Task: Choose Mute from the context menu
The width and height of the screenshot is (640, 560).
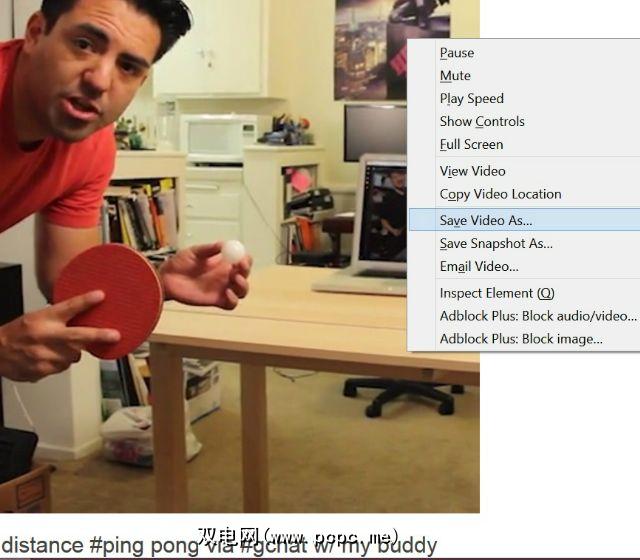Action: point(524,76)
